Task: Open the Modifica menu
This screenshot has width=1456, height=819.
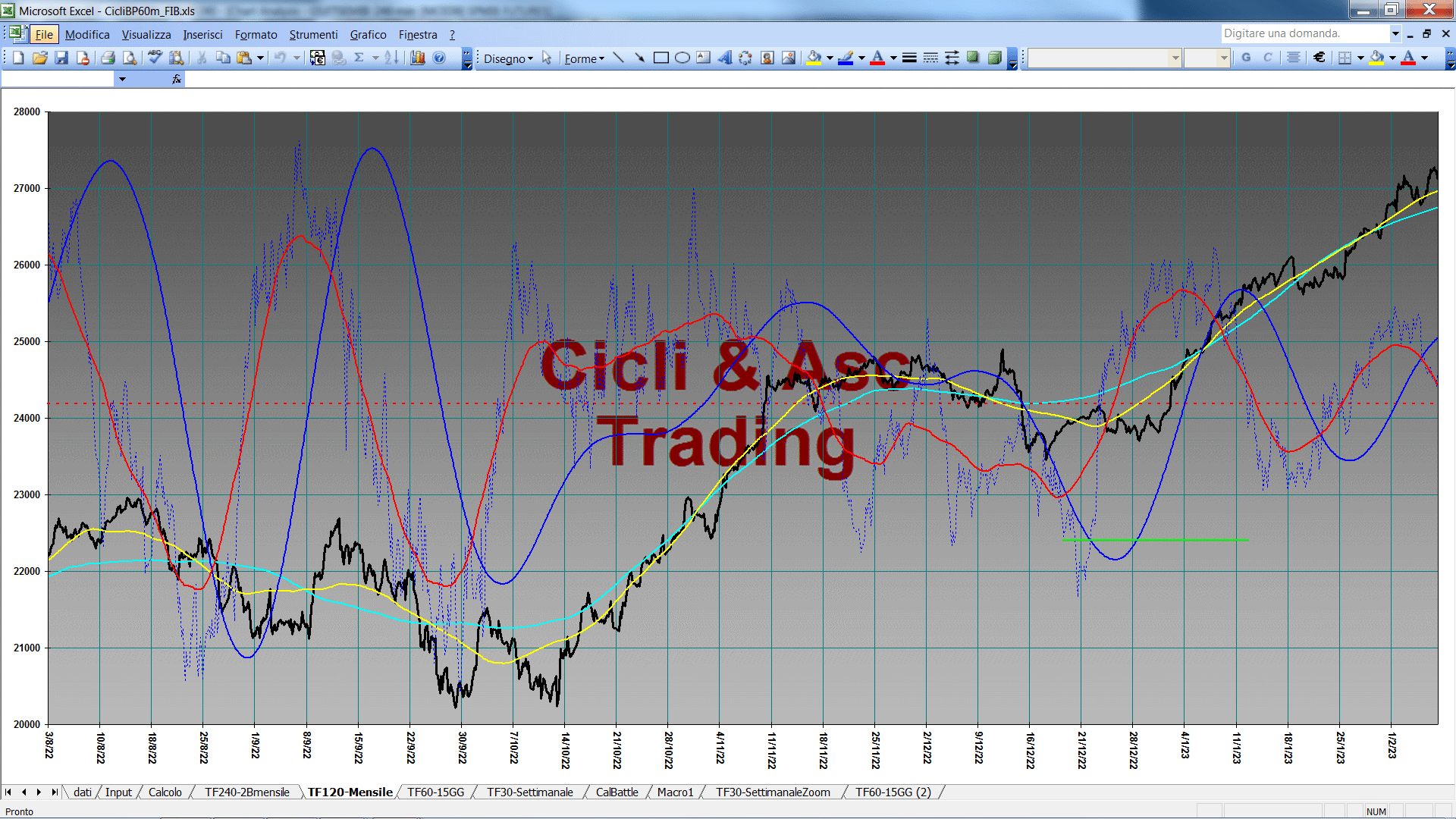Action: click(x=87, y=34)
